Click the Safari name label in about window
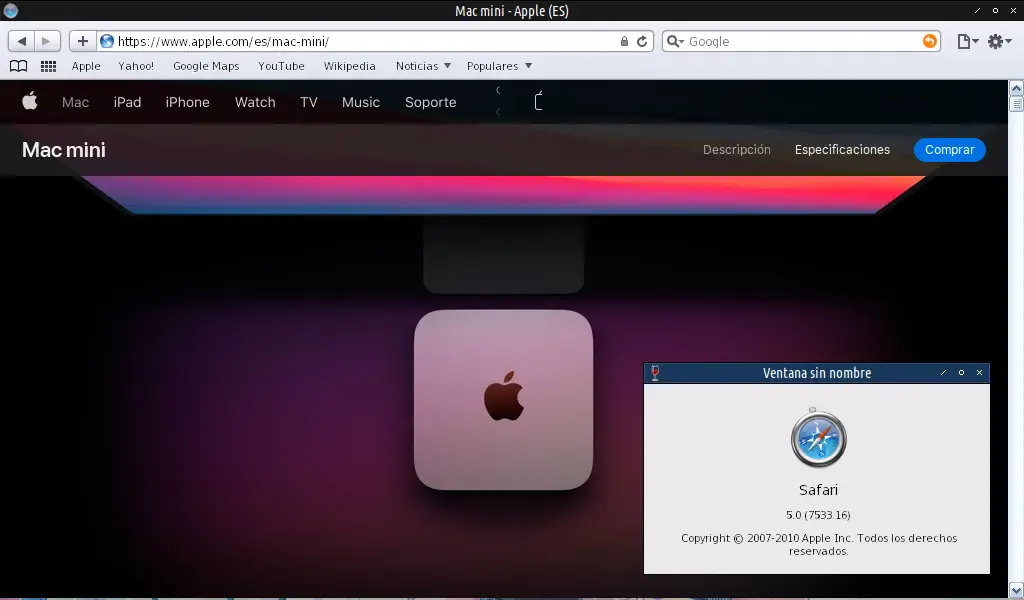This screenshot has height=600, width=1024. (x=818, y=490)
